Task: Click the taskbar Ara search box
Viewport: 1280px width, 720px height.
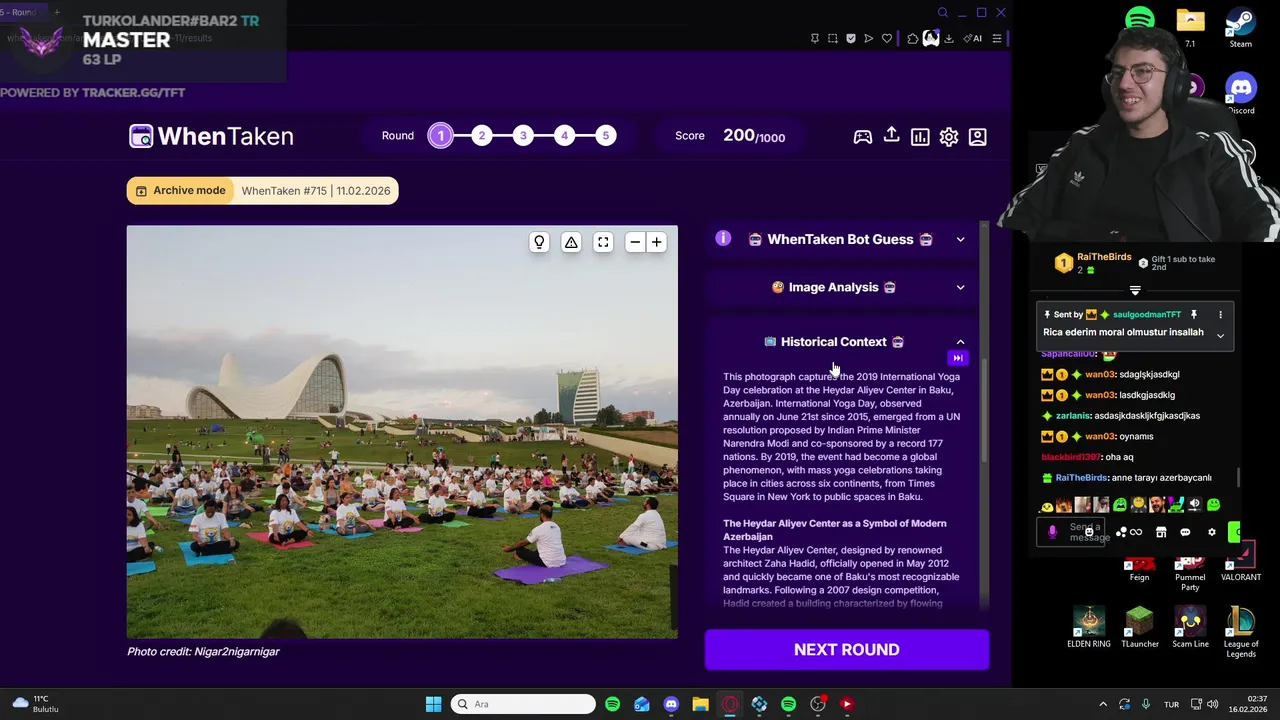Action: (x=523, y=704)
